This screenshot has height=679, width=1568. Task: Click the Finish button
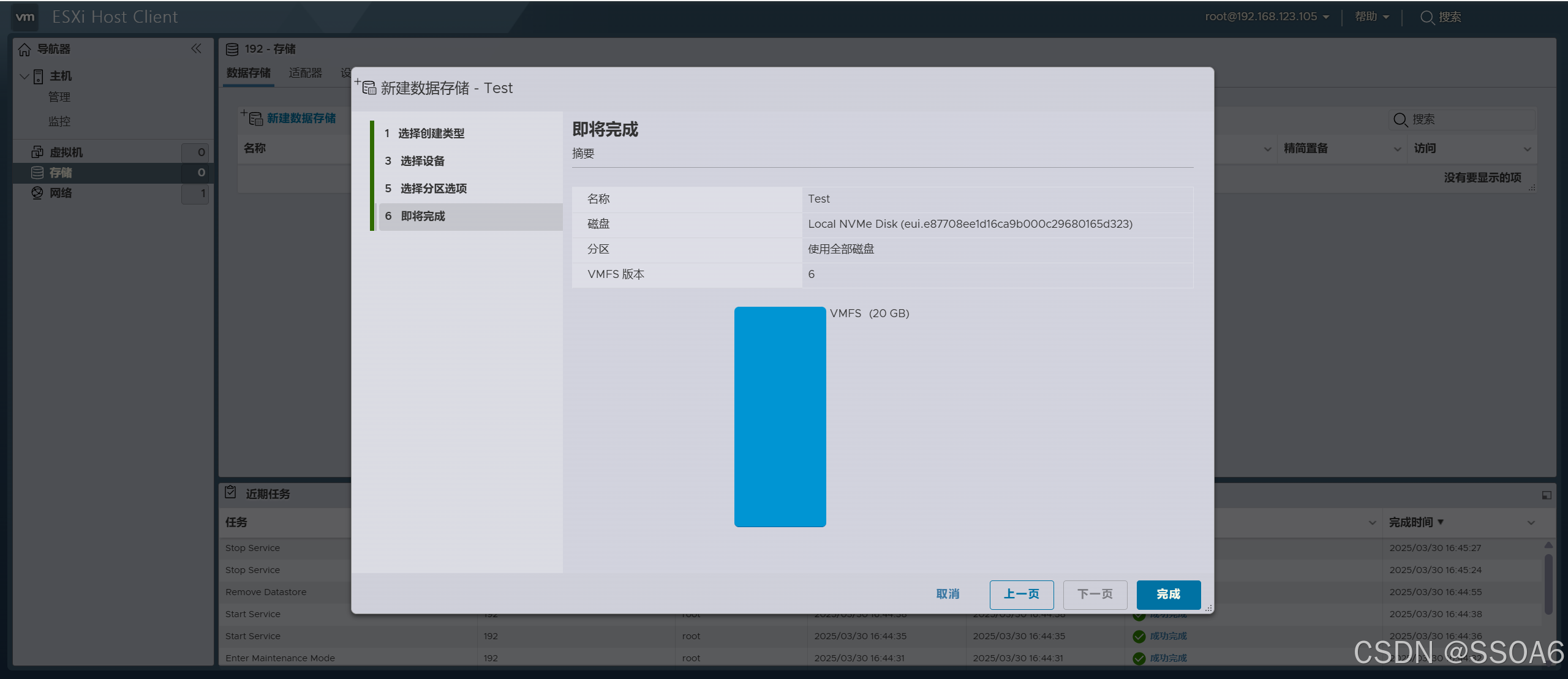pos(1168,594)
